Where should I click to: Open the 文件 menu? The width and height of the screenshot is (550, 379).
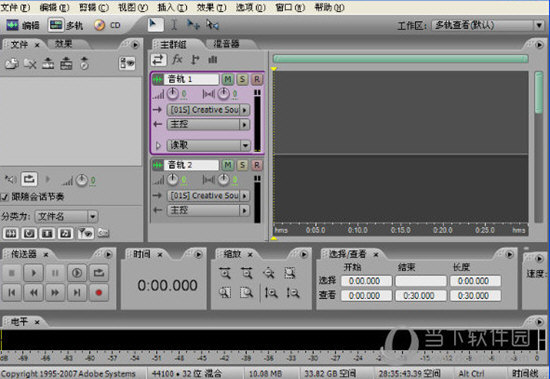click(x=15, y=7)
